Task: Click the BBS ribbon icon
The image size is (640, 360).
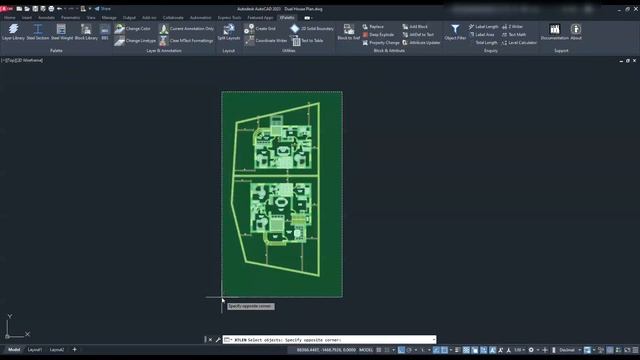Action: pyautogui.click(x=105, y=32)
